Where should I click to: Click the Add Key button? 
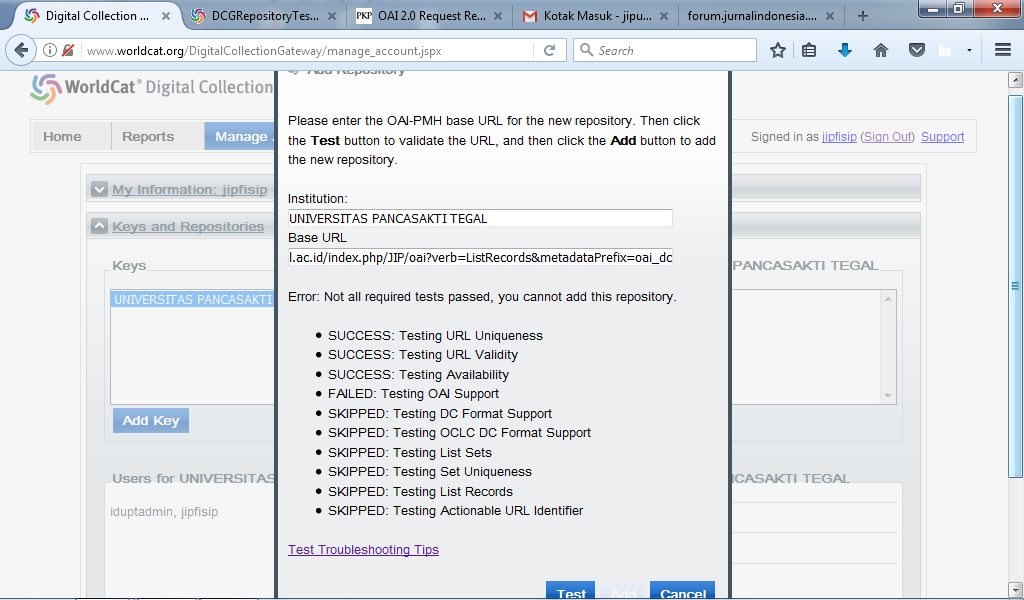[150, 421]
